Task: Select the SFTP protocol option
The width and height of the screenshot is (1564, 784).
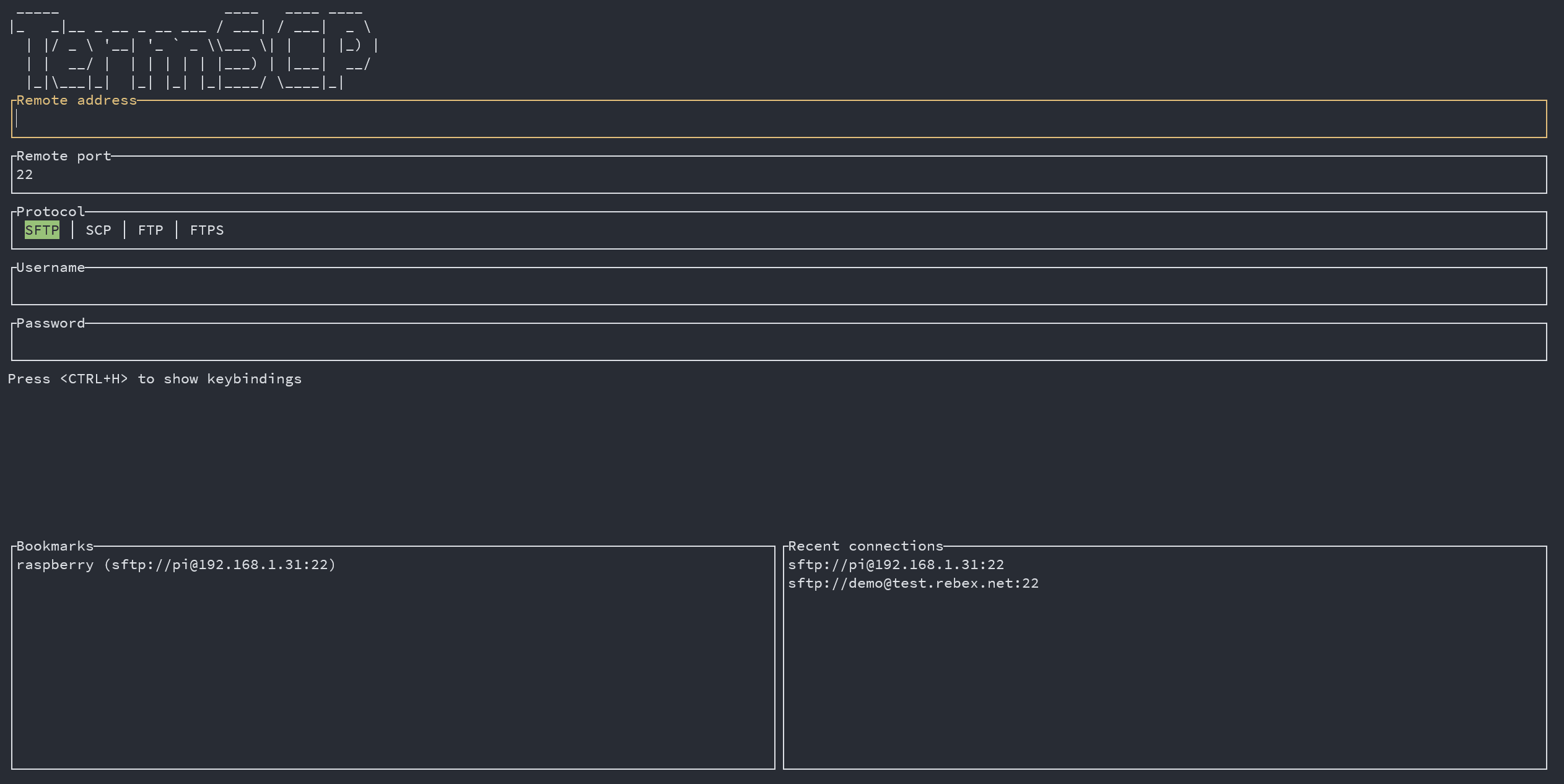Action: pyautogui.click(x=42, y=230)
